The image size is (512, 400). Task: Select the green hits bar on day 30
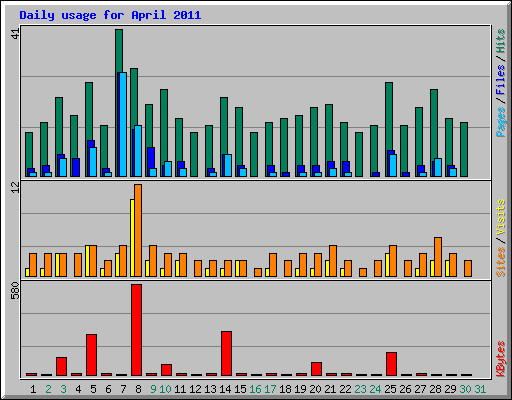(x=464, y=149)
